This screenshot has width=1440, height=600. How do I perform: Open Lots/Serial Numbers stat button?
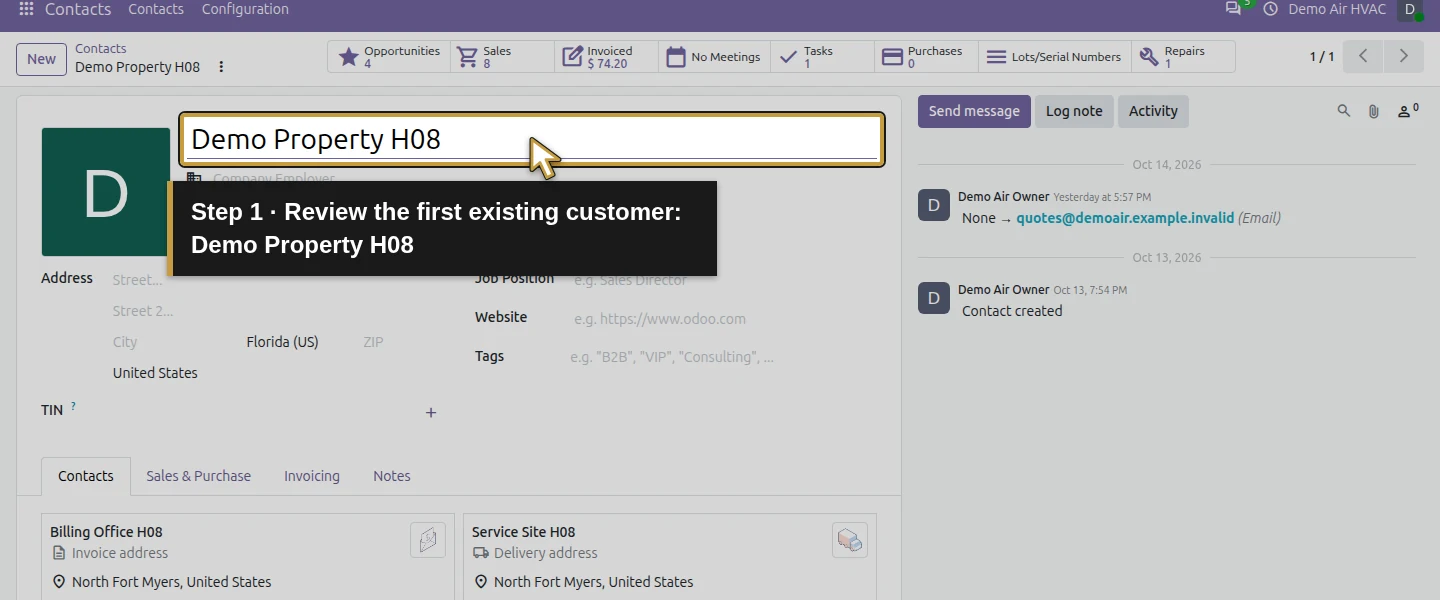tap(1055, 57)
